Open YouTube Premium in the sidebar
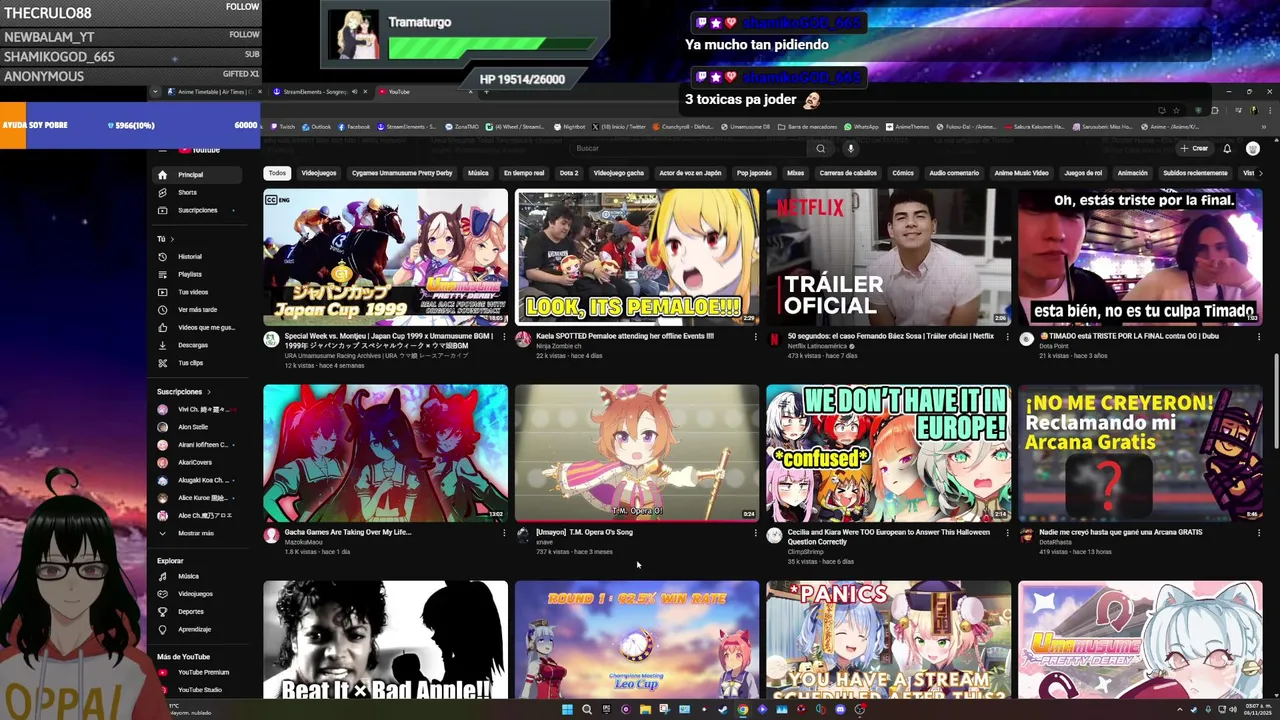Image resolution: width=1280 pixels, height=720 pixels. point(197,672)
